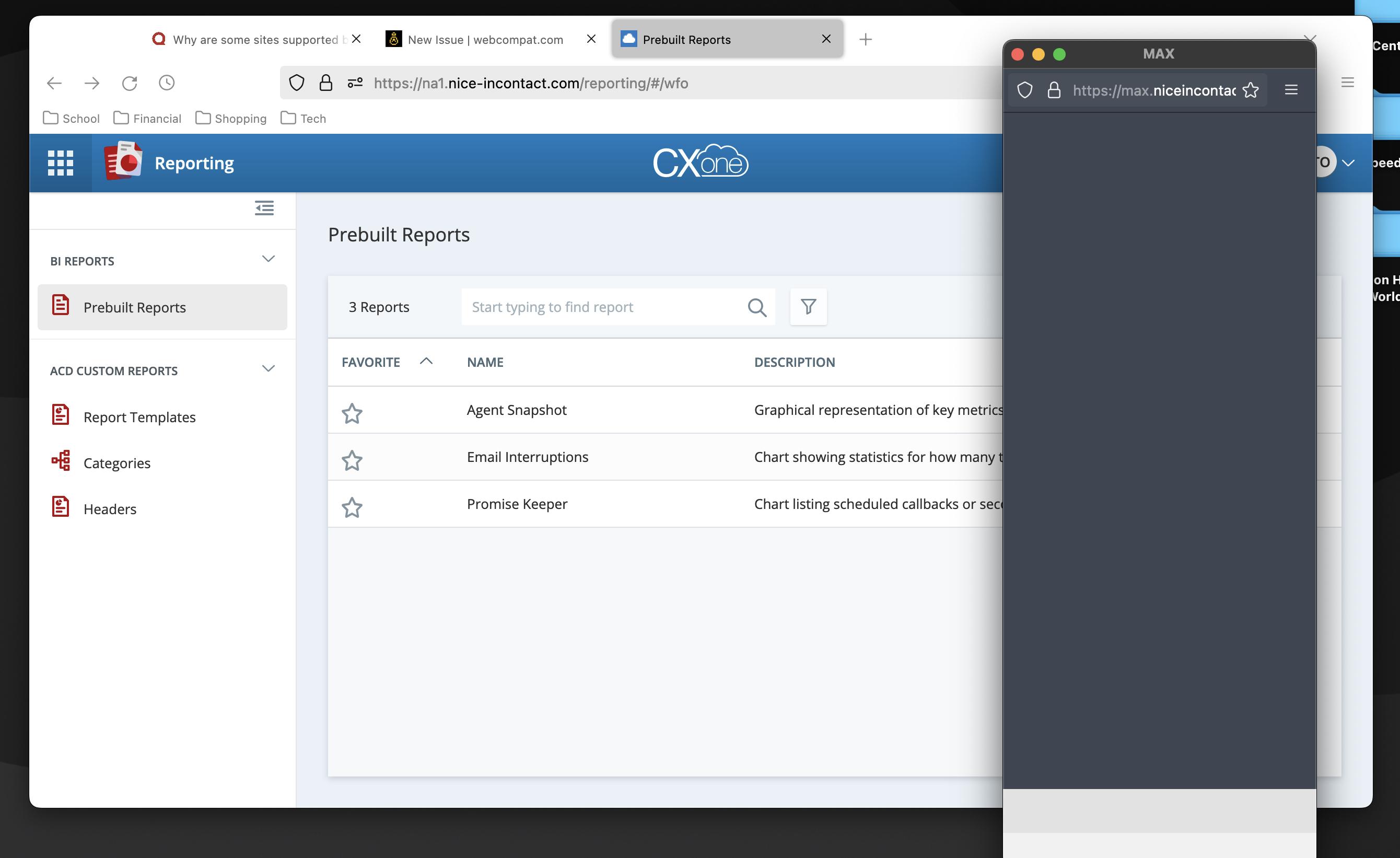
Task: Favorite the Promise Keeper report star
Action: point(352,507)
